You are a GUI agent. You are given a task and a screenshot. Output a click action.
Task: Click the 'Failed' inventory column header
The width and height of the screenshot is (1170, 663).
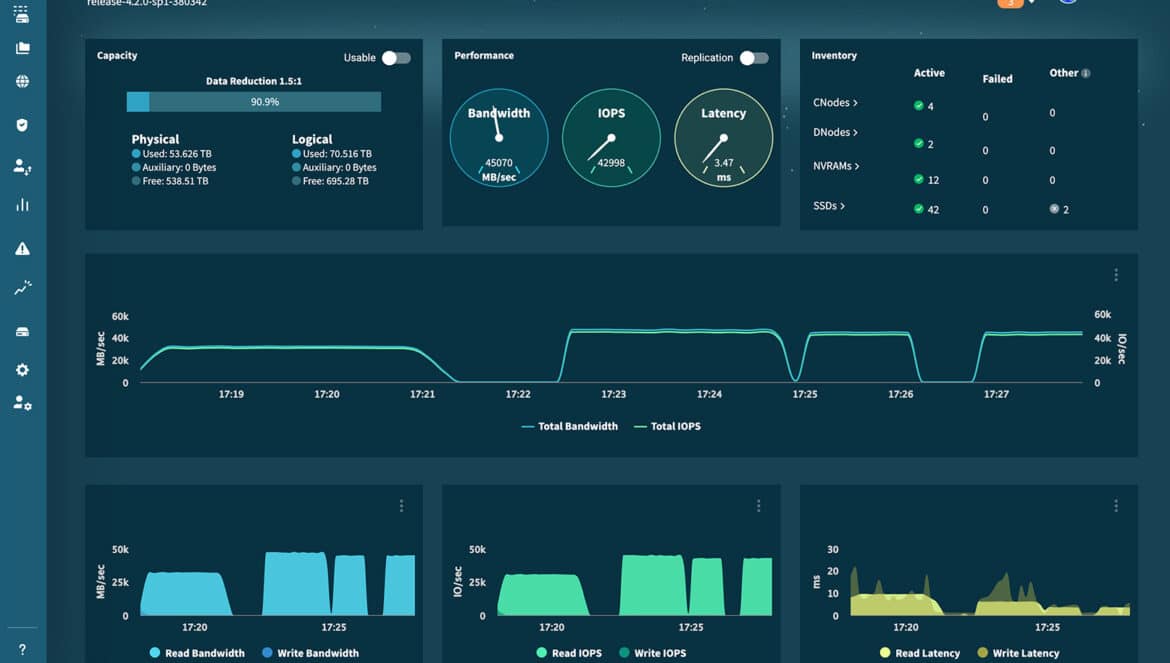pyautogui.click(x=998, y=79)
